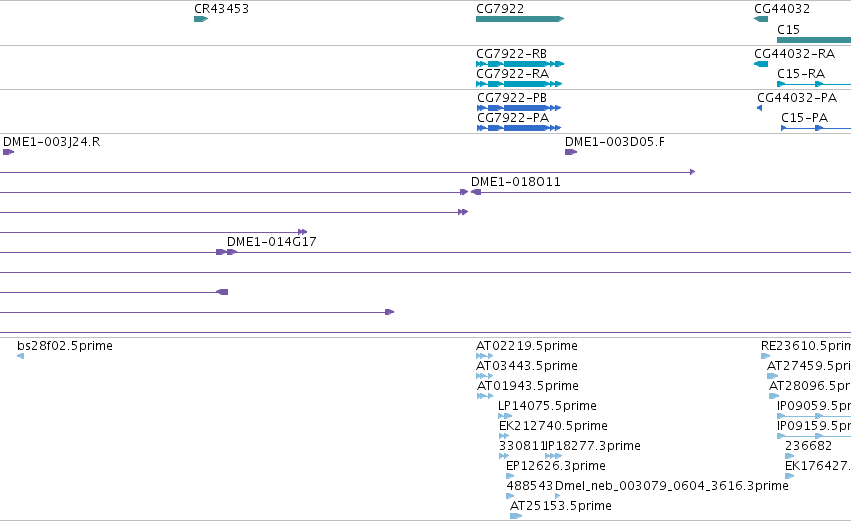Open the C15 gene feature
The width and height of the screenshot is (851, 521).
click(814, 40)
